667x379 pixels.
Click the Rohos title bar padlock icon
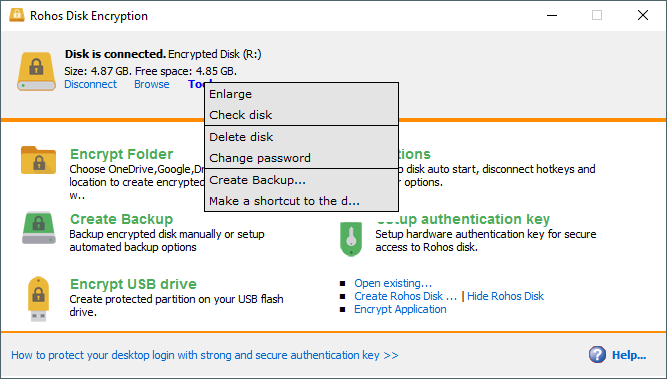point(17,15)
